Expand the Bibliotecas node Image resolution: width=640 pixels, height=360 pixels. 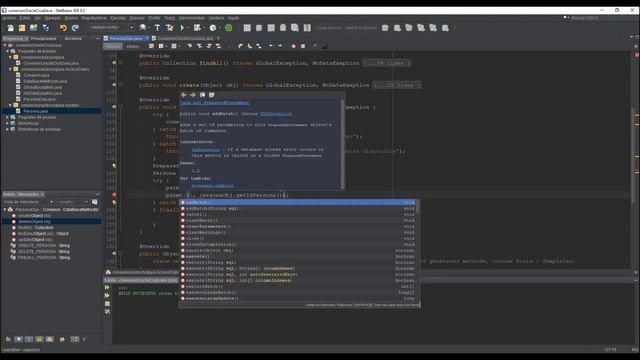coord(7,123)
